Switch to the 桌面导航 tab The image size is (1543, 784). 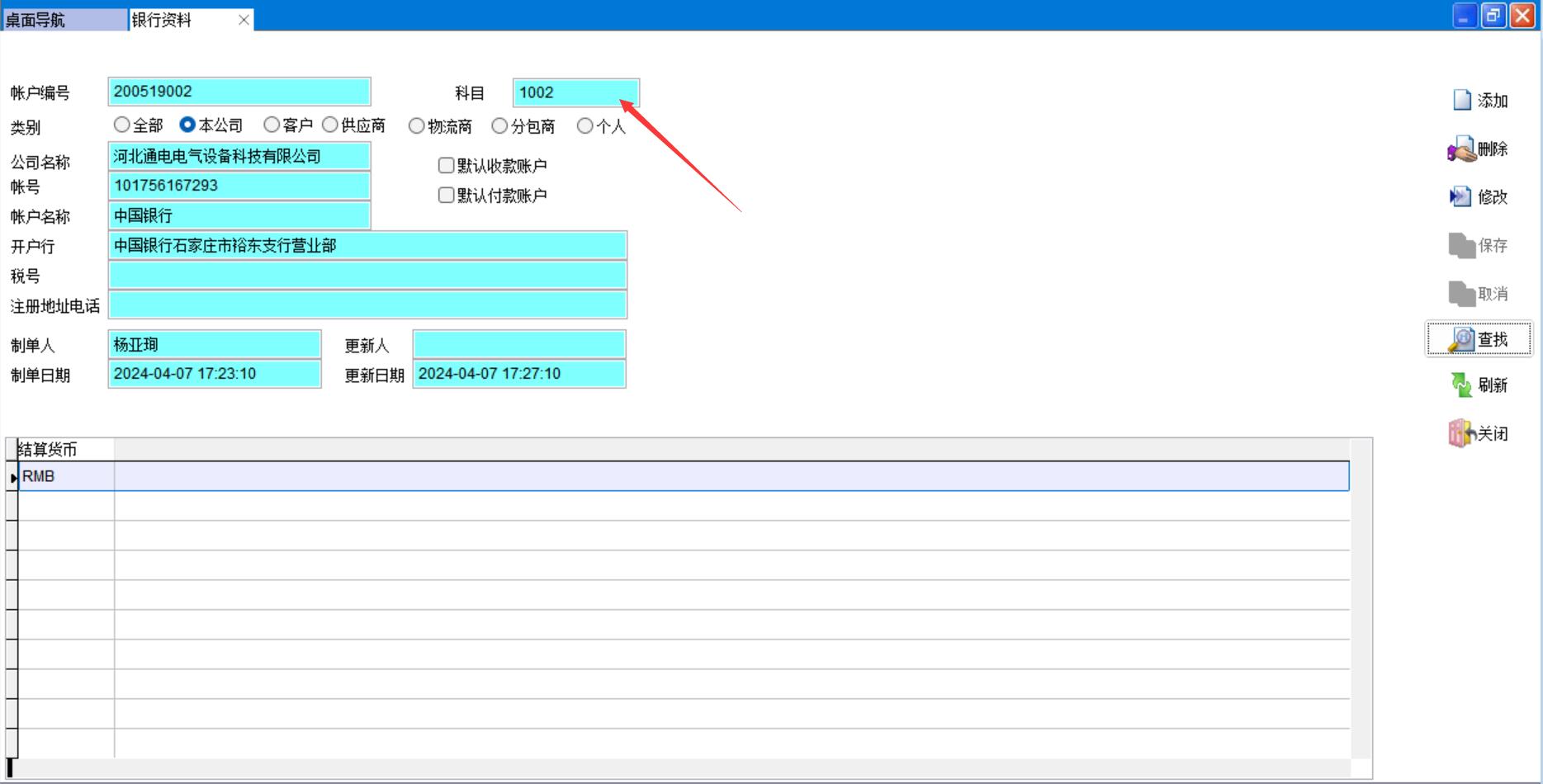(x=64, y=20)
